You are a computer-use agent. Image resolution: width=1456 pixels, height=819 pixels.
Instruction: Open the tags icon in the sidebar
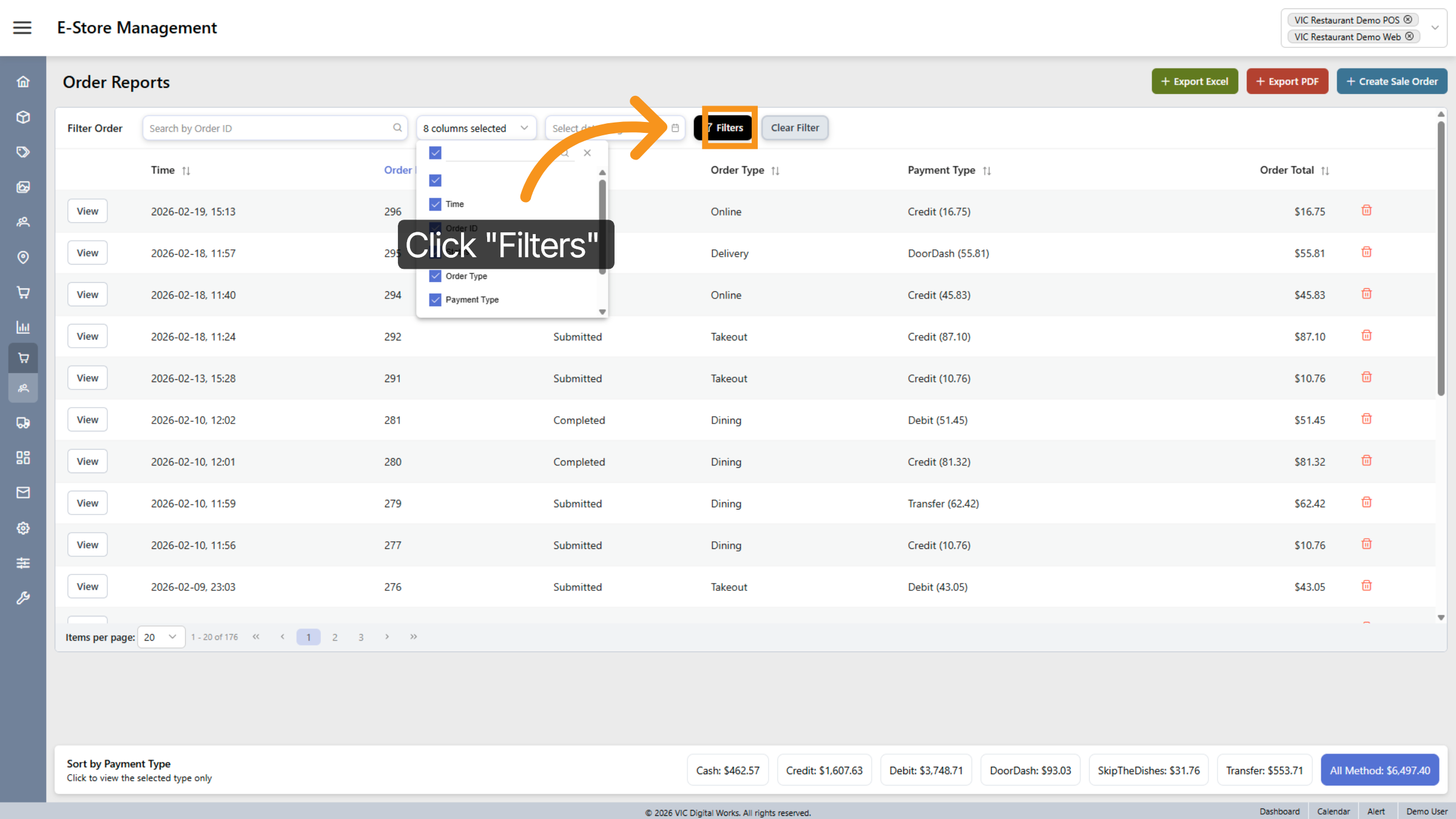click(x=22, y=152)
